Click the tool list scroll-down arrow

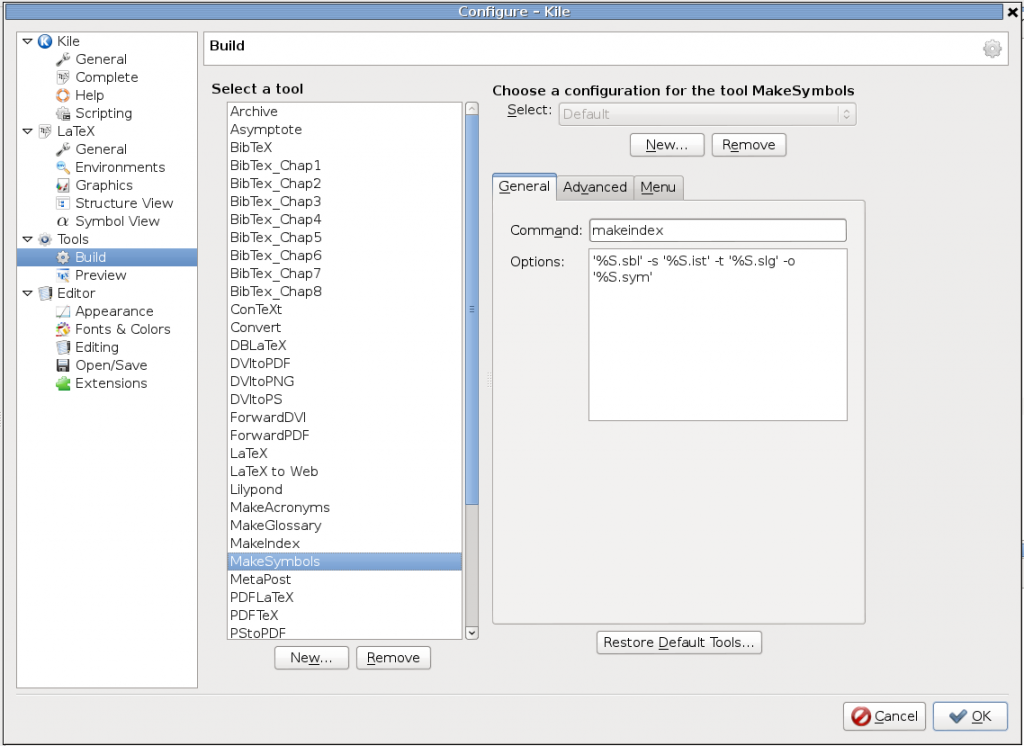click(x=472, y=632)
